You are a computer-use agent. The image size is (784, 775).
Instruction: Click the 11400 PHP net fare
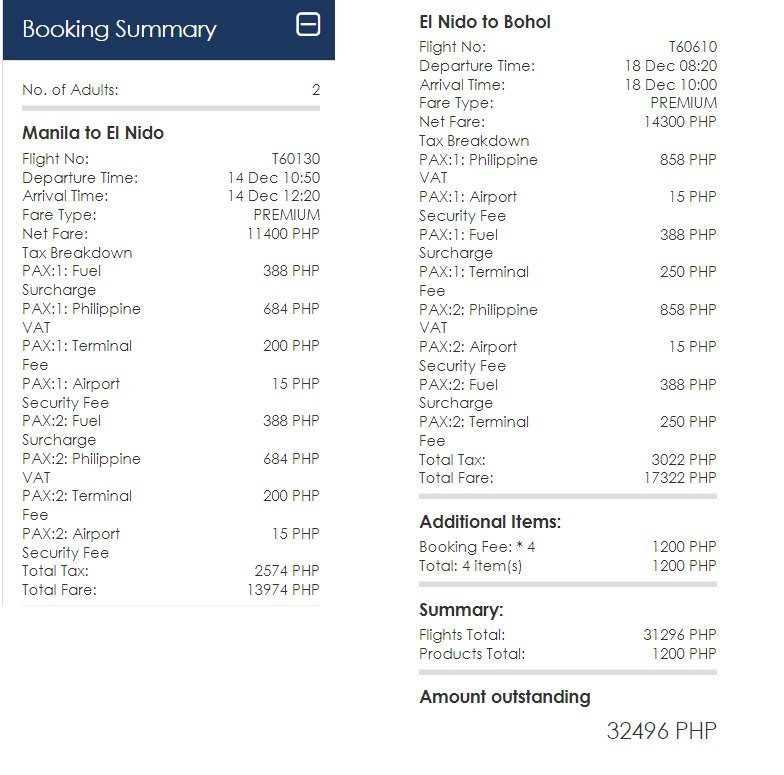(283, 234)
